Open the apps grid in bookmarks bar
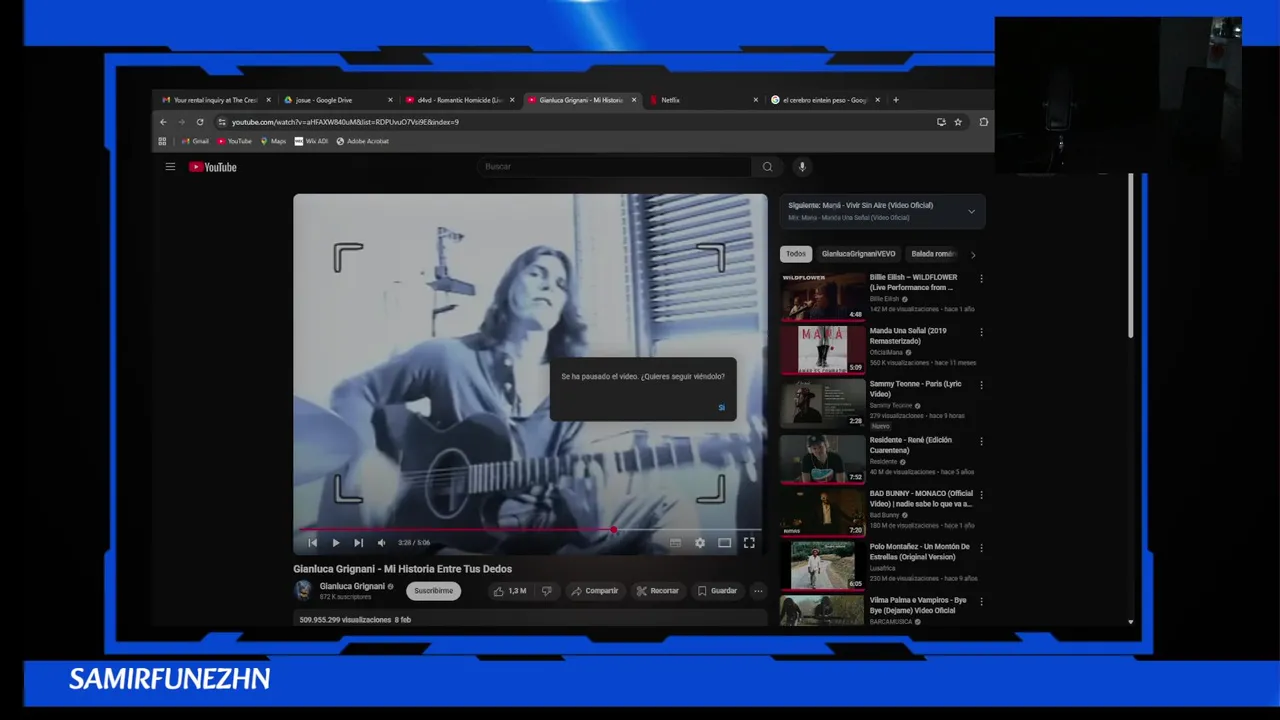Viewport: 1280px width, 720px height. (163, 141)
